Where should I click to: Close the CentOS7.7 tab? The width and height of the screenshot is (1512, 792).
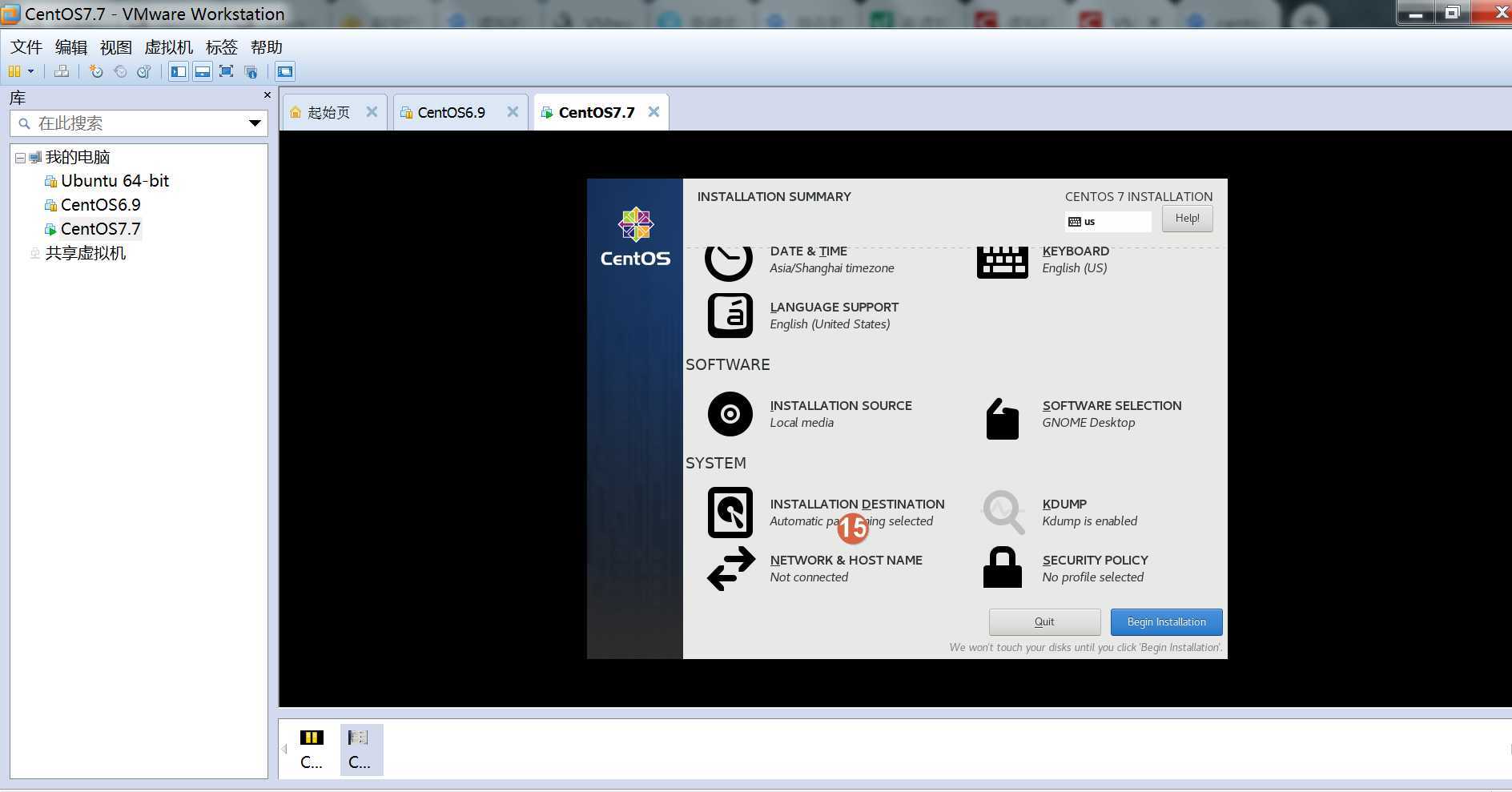point(653,112)
